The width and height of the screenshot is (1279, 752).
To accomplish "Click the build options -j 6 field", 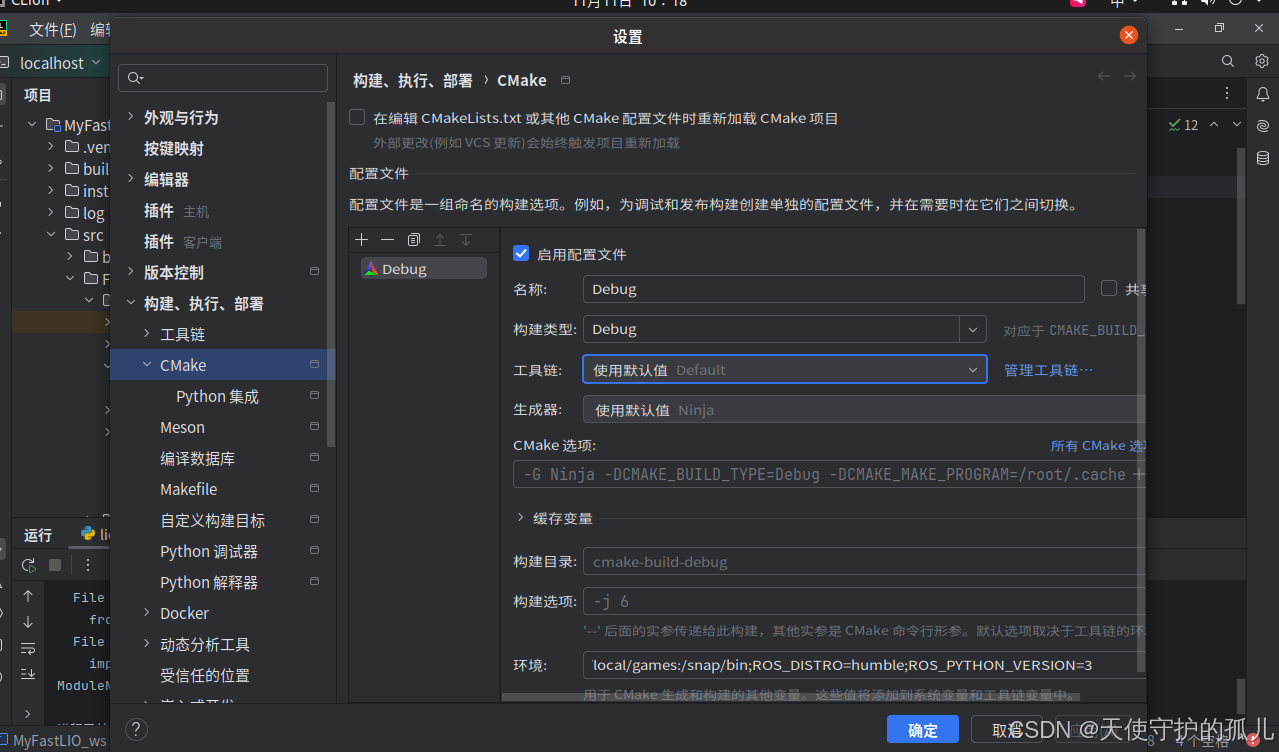I will coord(865,601).
